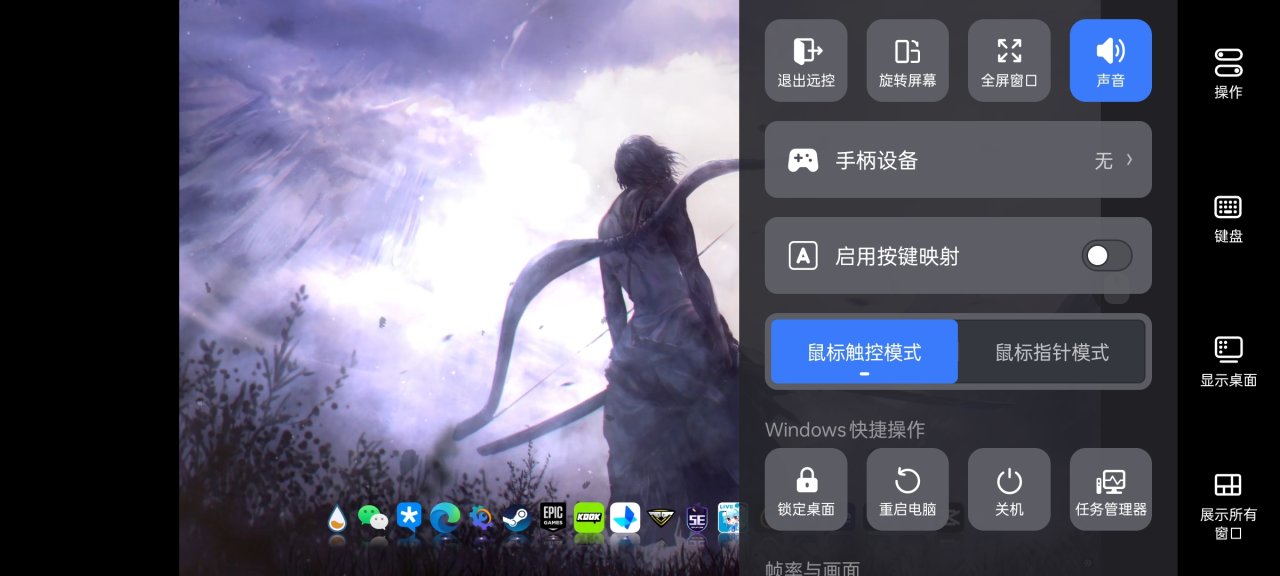Tap the 全屏窗口 fullscreen window button
The width and height of the screenshot is (1280, 576).
1009,60
